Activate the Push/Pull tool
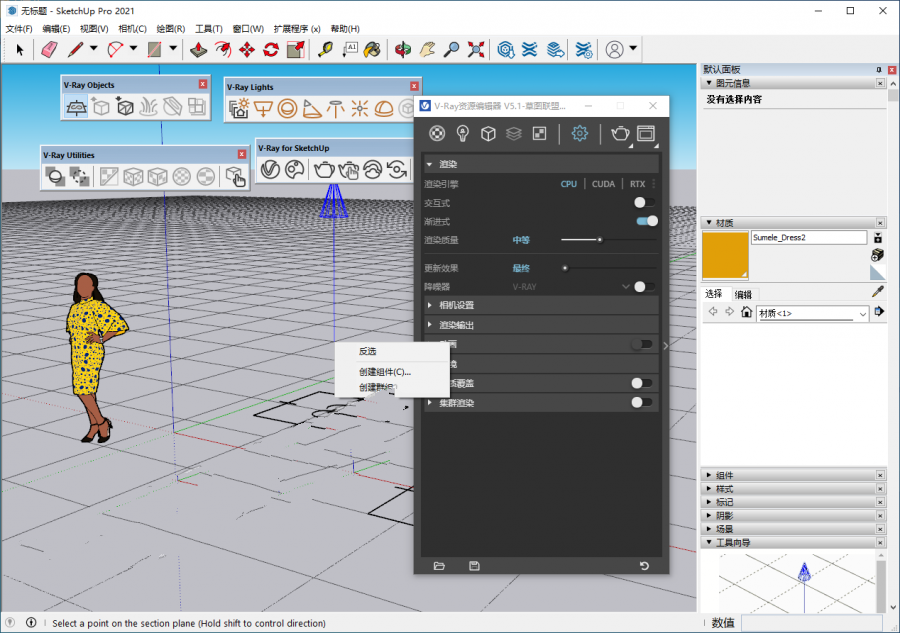This screenshot has height=633, width=900. coord(199,50)
